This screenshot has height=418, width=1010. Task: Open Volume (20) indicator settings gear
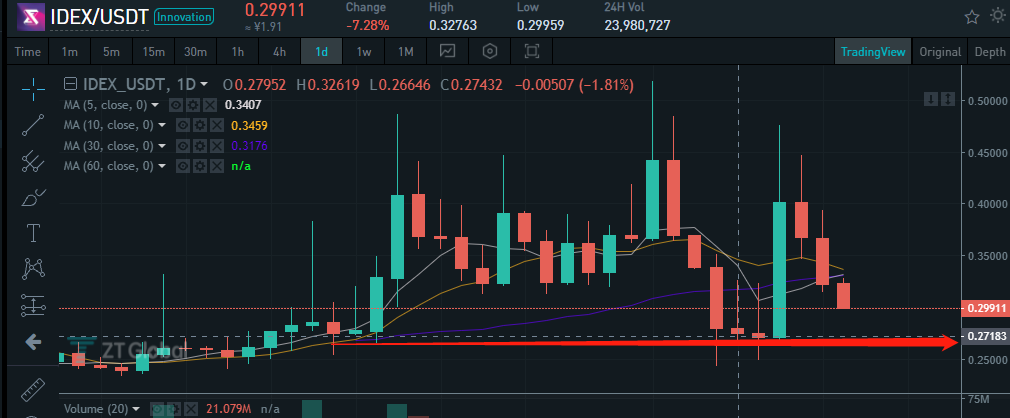[x=173, y=408]
